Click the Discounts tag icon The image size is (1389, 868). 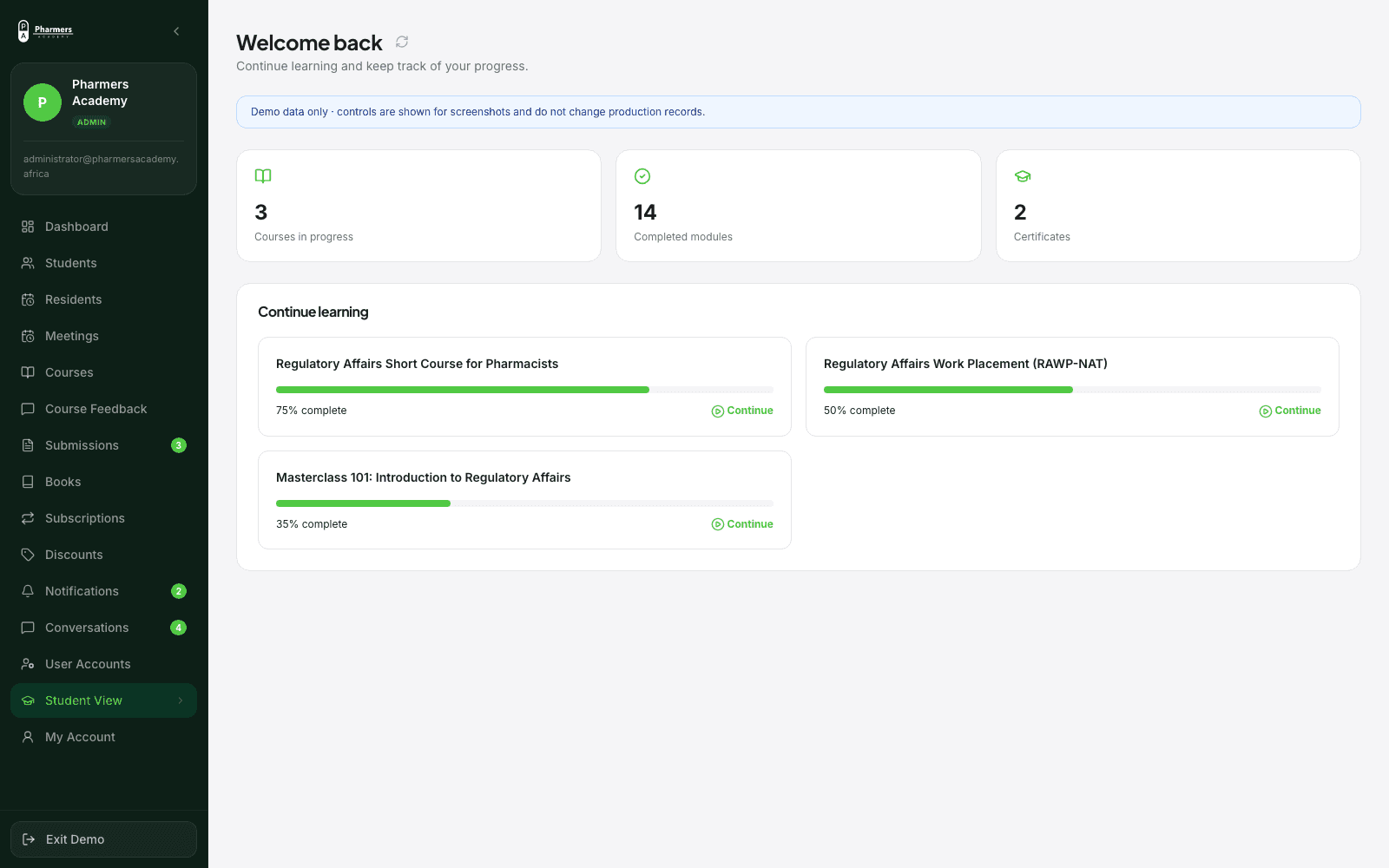point(28,555)
